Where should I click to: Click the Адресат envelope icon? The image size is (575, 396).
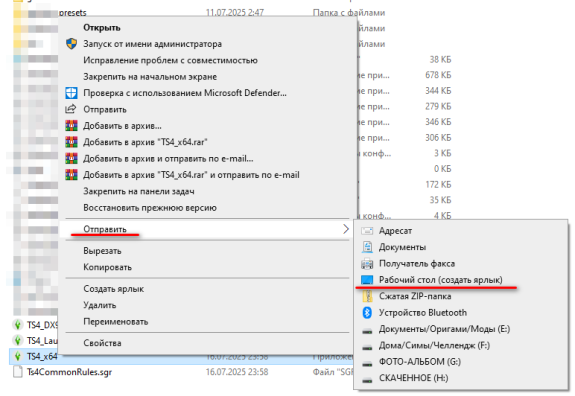[x=367, y=231]
